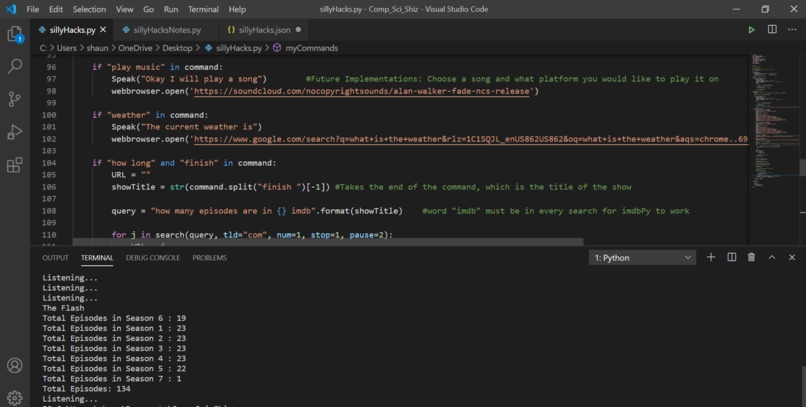Click line number 104 in gutter
Viewport: 806px width, 407px height.
pos(49,162)
